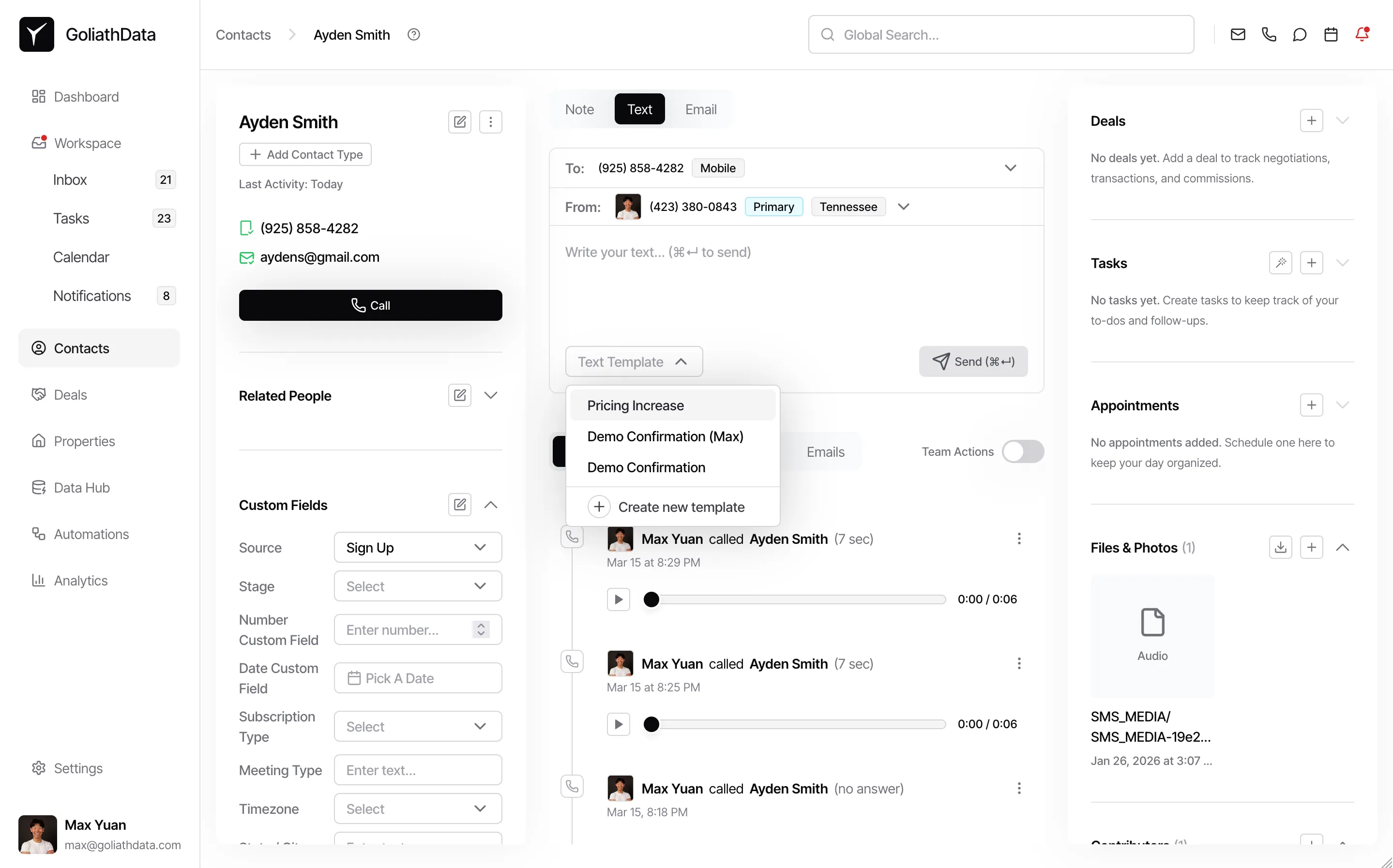Collapse the Custom Fields section

[490, 505]
